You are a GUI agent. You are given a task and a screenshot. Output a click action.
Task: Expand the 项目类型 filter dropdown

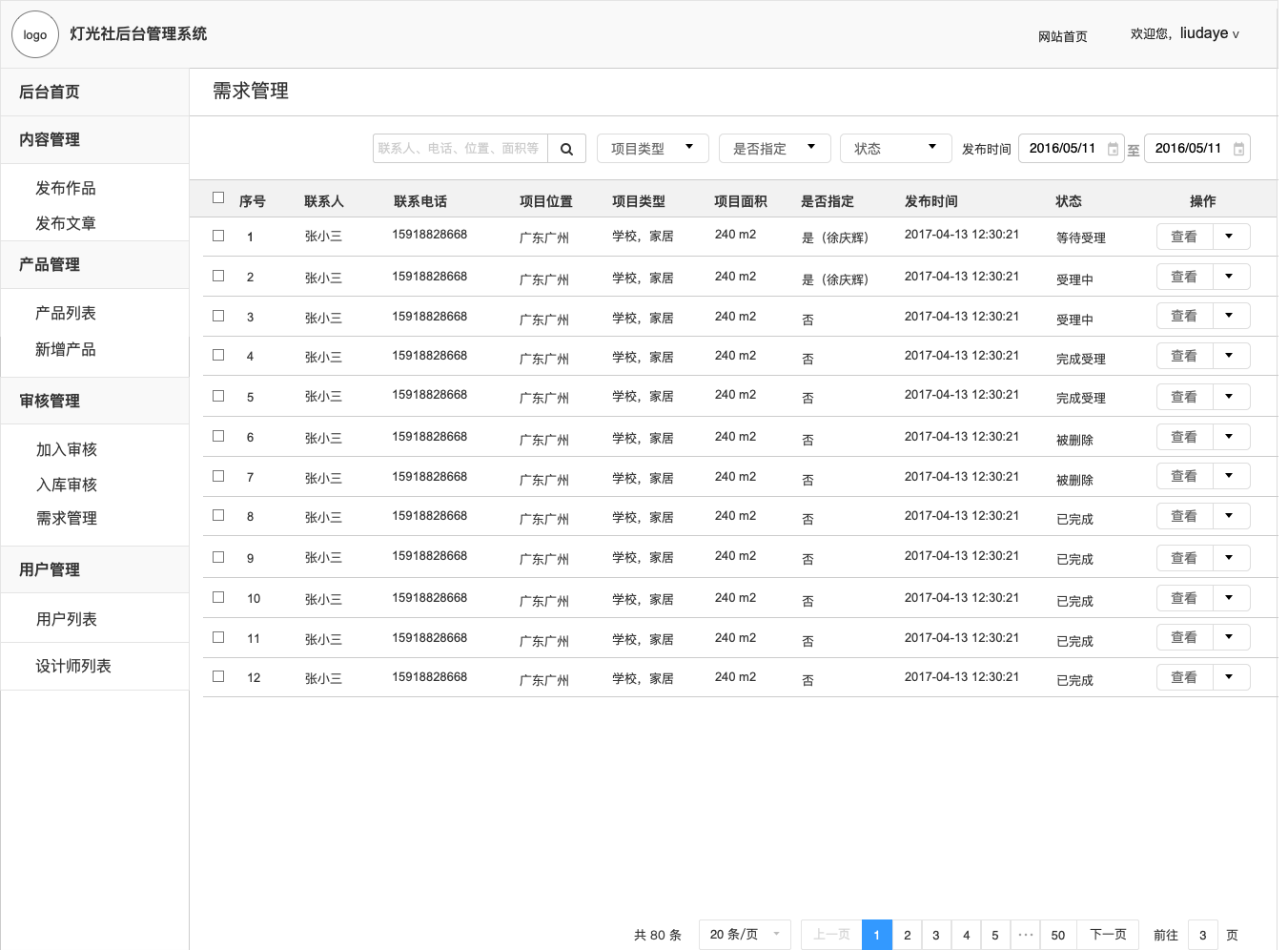point(652,149)
